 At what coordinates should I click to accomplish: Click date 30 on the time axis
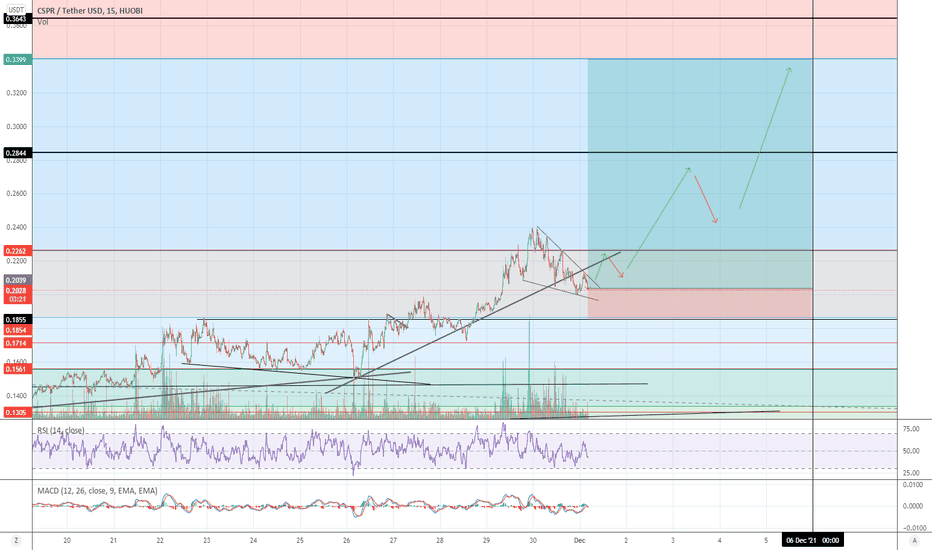[533, 540]
